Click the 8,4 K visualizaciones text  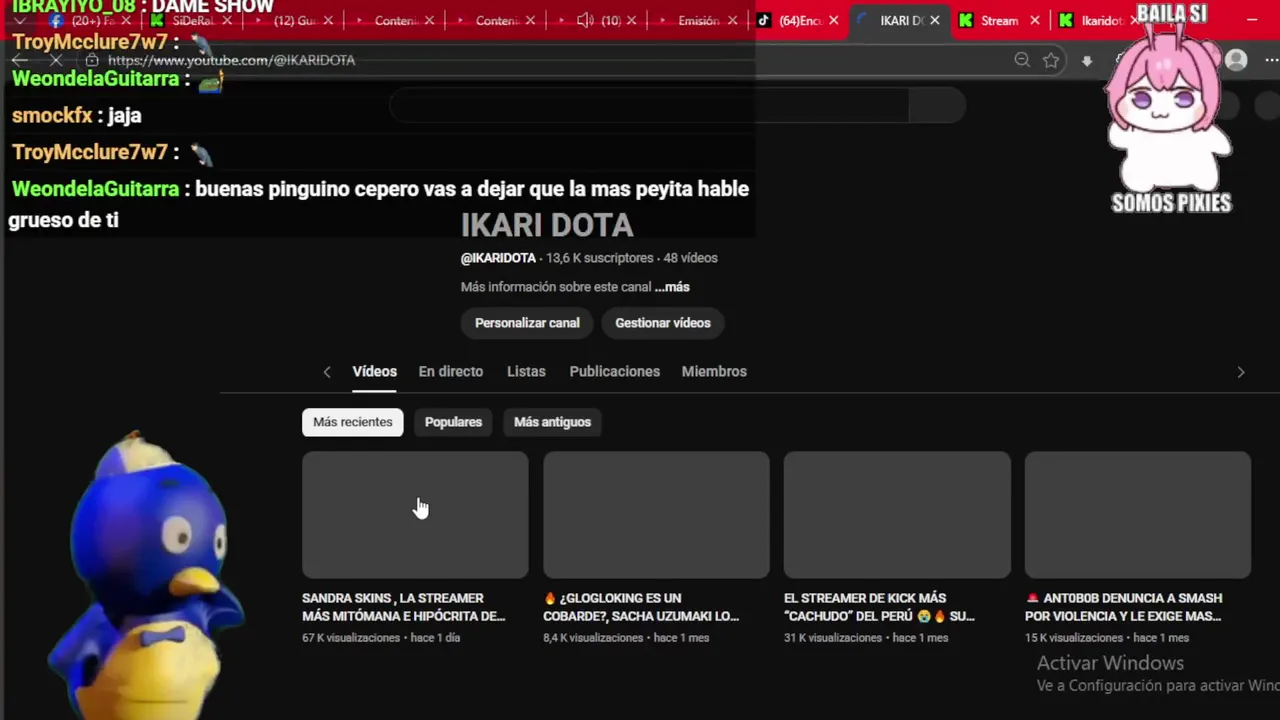click(593, 638)
